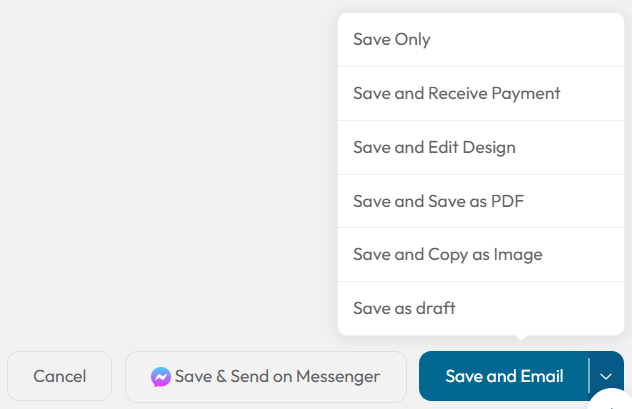Export the invoice as PDF after saving
Screen dimensions: 632x409
point(481,201)
